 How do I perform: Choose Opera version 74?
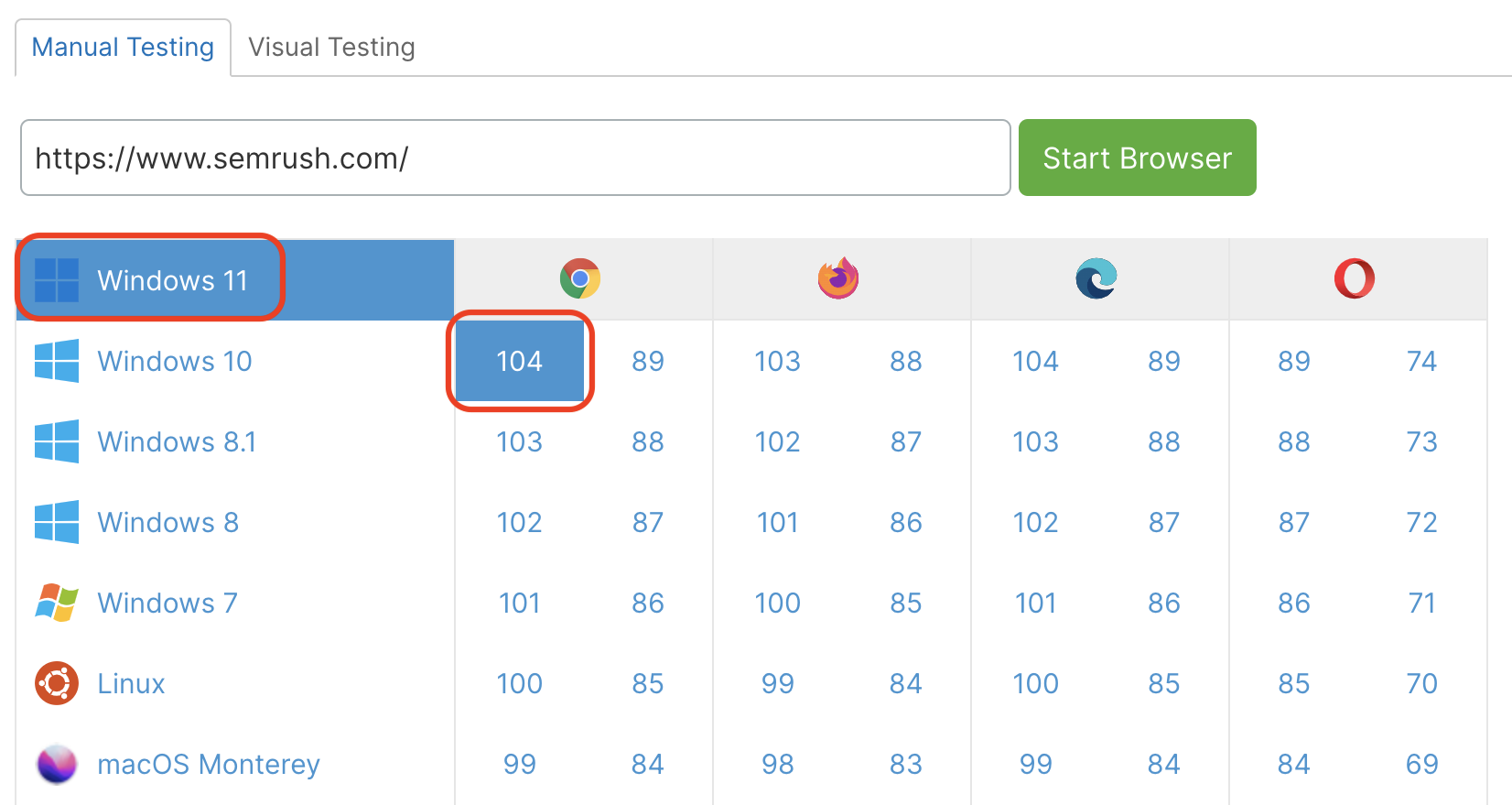pyautogui.click(x=1421, y=361)
